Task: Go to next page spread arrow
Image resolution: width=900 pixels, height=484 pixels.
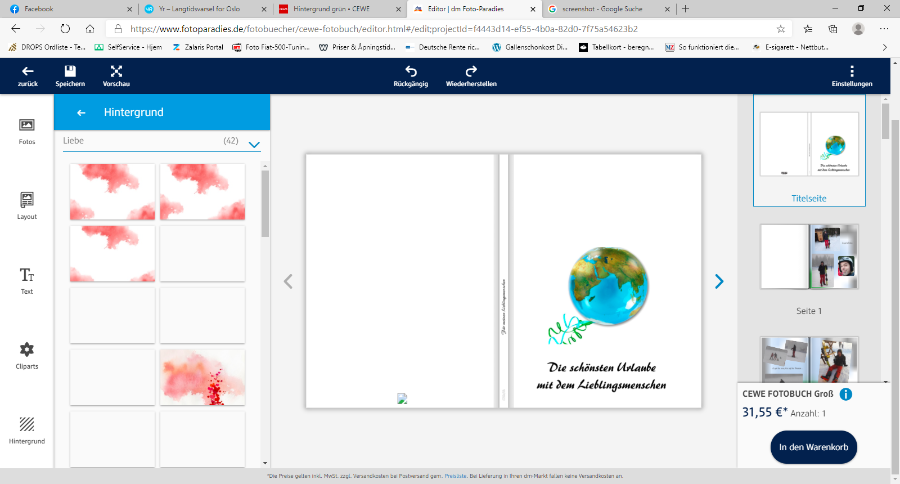Action: coord(719,281)
